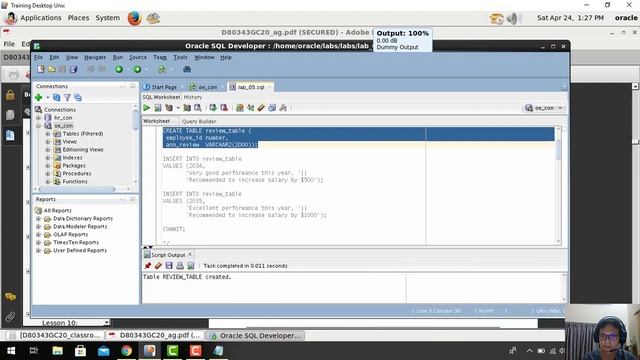Screen dimensions: 640x360
Task: Click the To Upper/Lower/InitCap icon
Action: click(x=250, y=108)
